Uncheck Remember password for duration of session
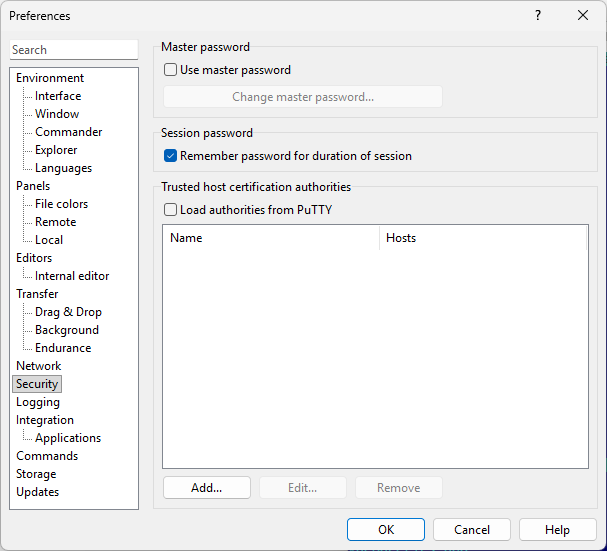Image resolution: width=607 pixels, height=551 pixels. tap(171, 156)
